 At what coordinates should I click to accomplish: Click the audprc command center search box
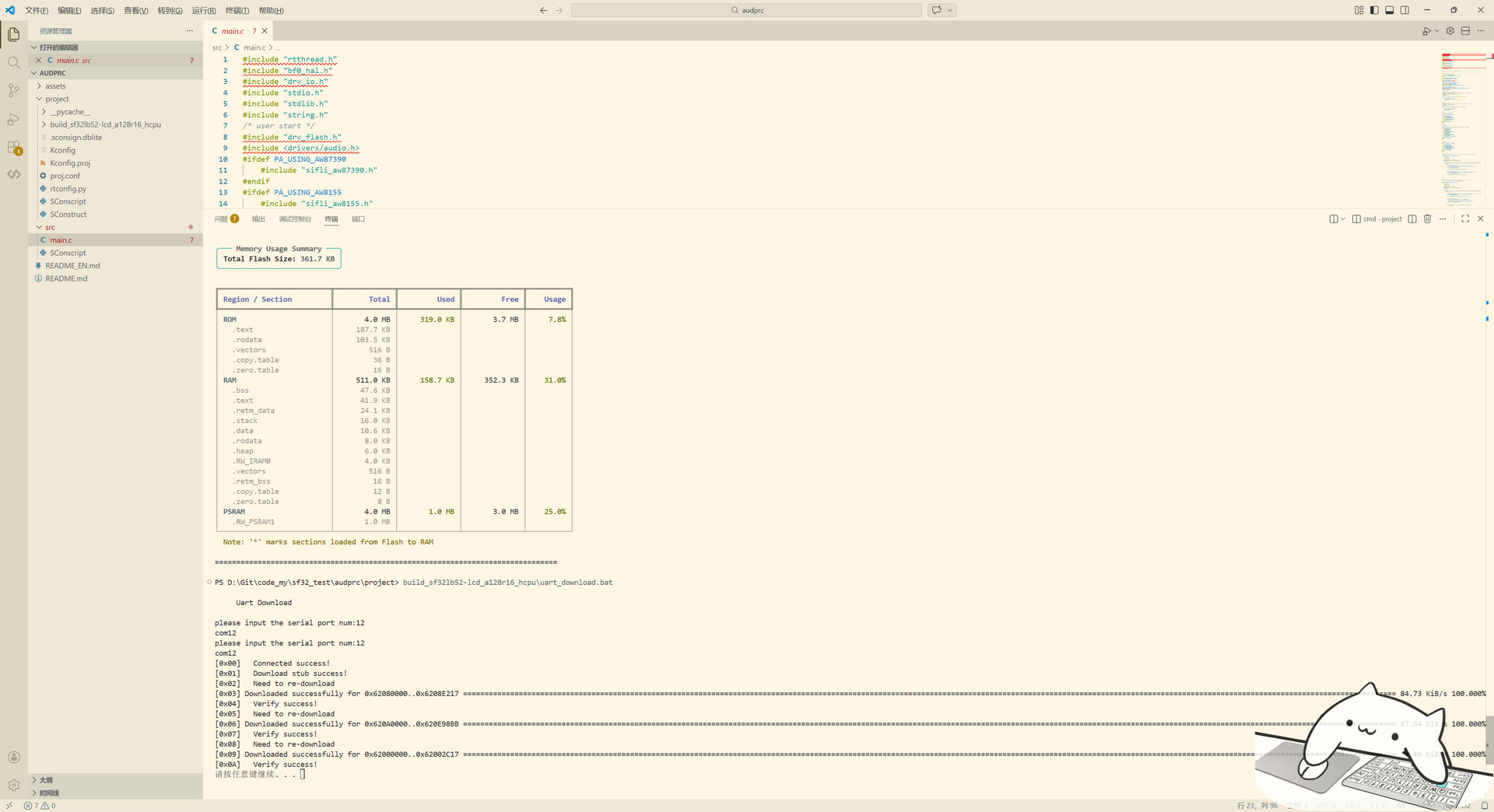746,10
